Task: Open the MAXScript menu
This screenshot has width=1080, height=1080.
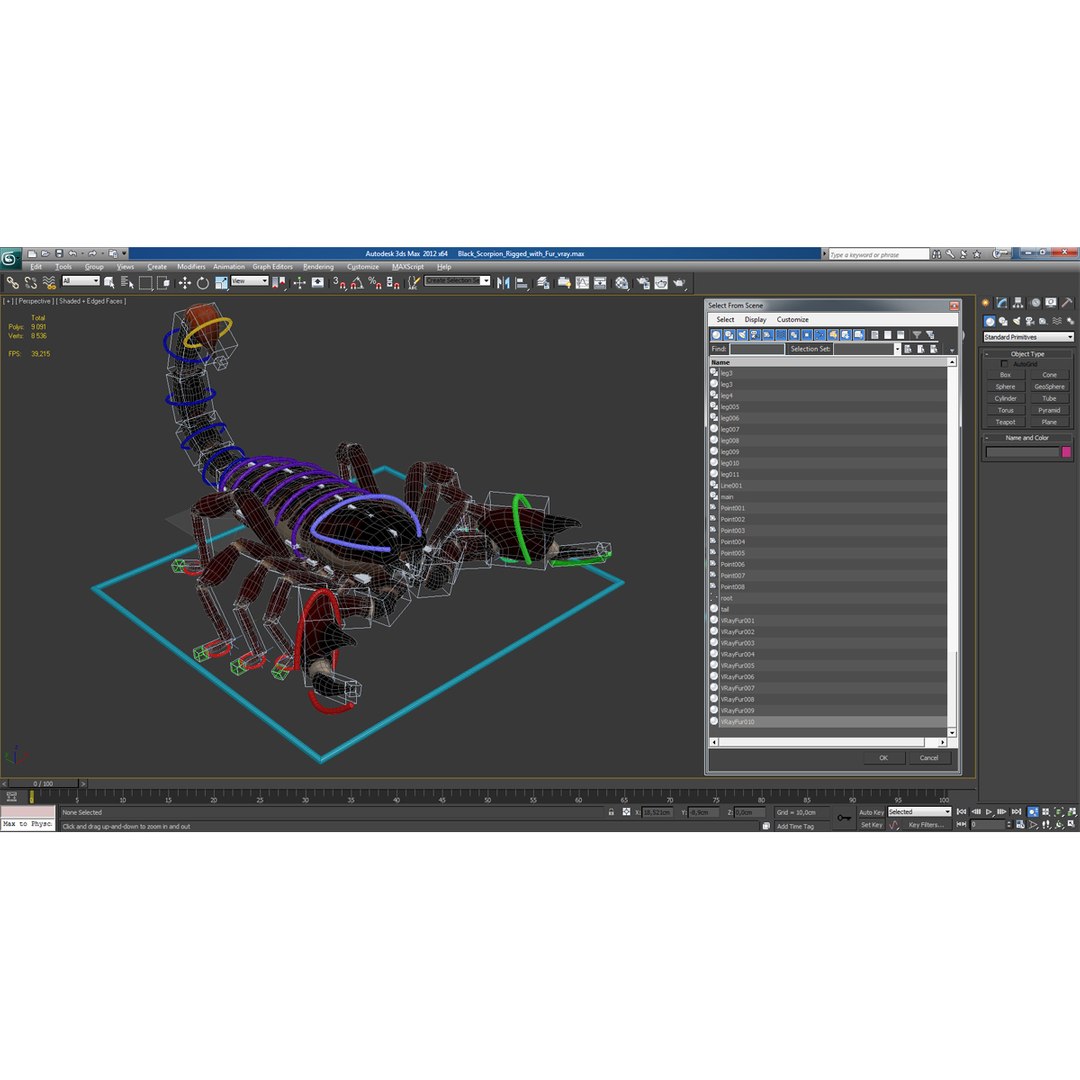Action: pos(408,267)
